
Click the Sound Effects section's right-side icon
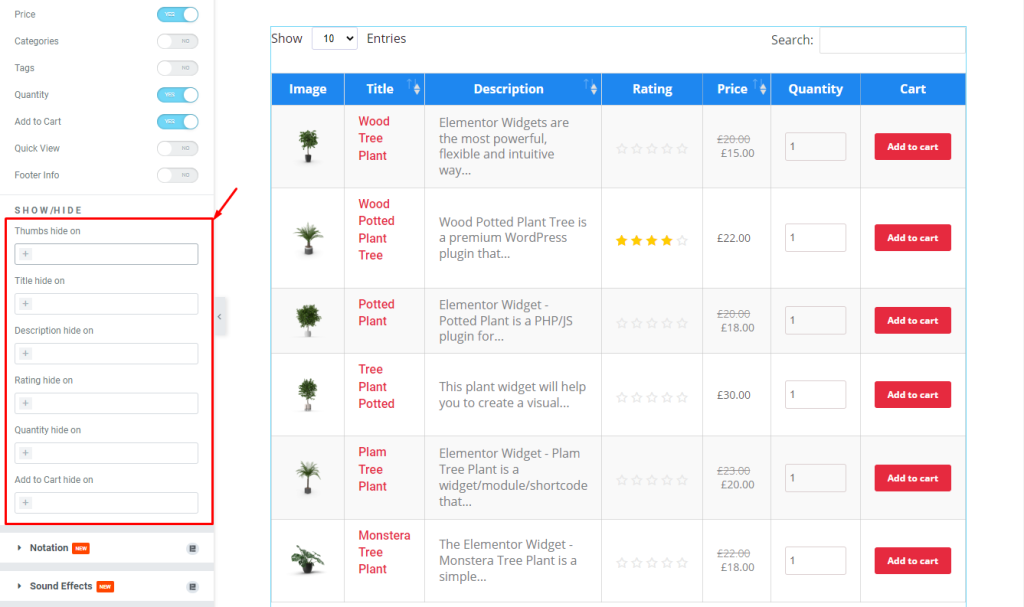pyautogui.click(x=193, y=587)
